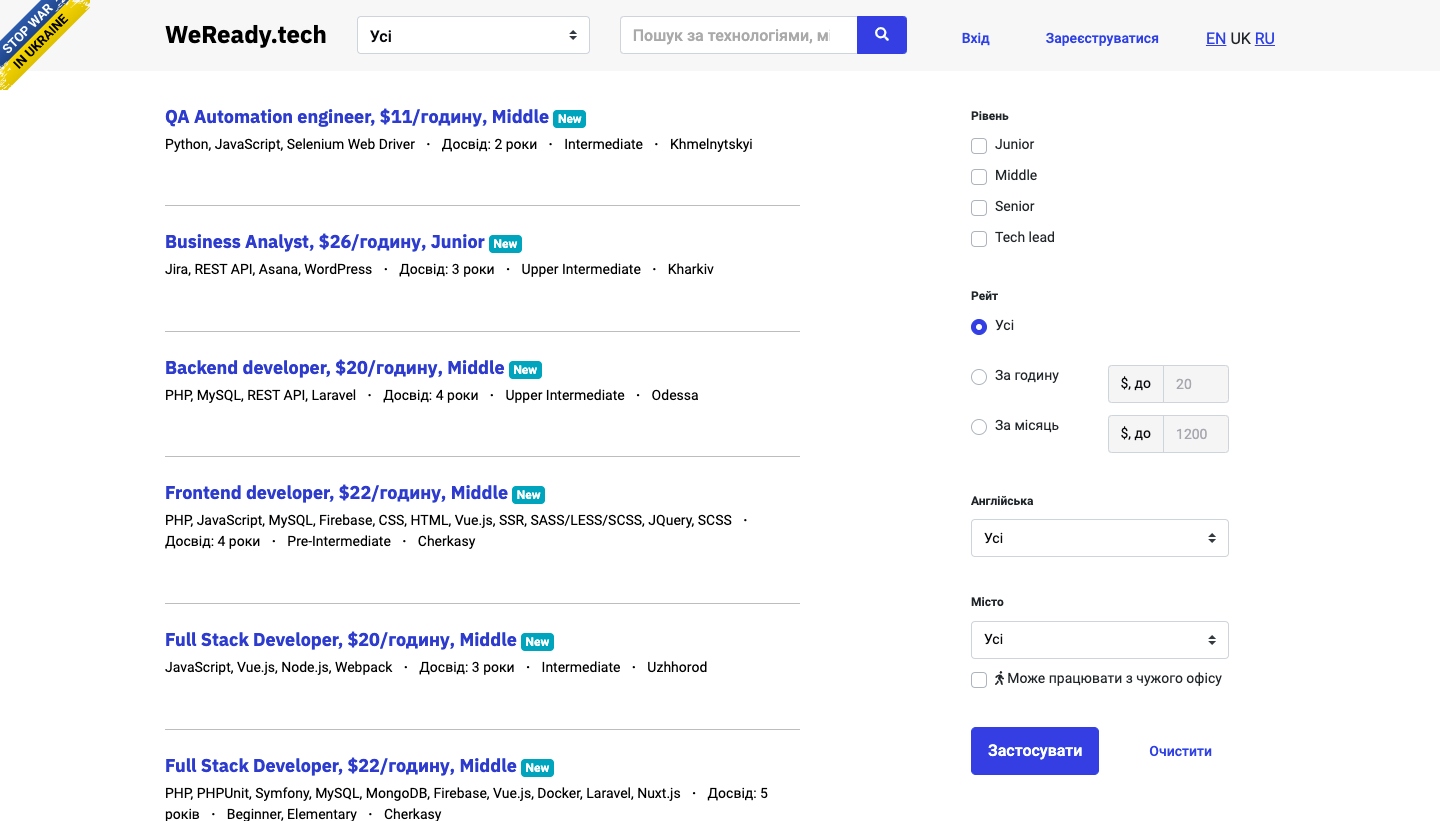Click New badge on Frontend developer listing

point(528,495)
